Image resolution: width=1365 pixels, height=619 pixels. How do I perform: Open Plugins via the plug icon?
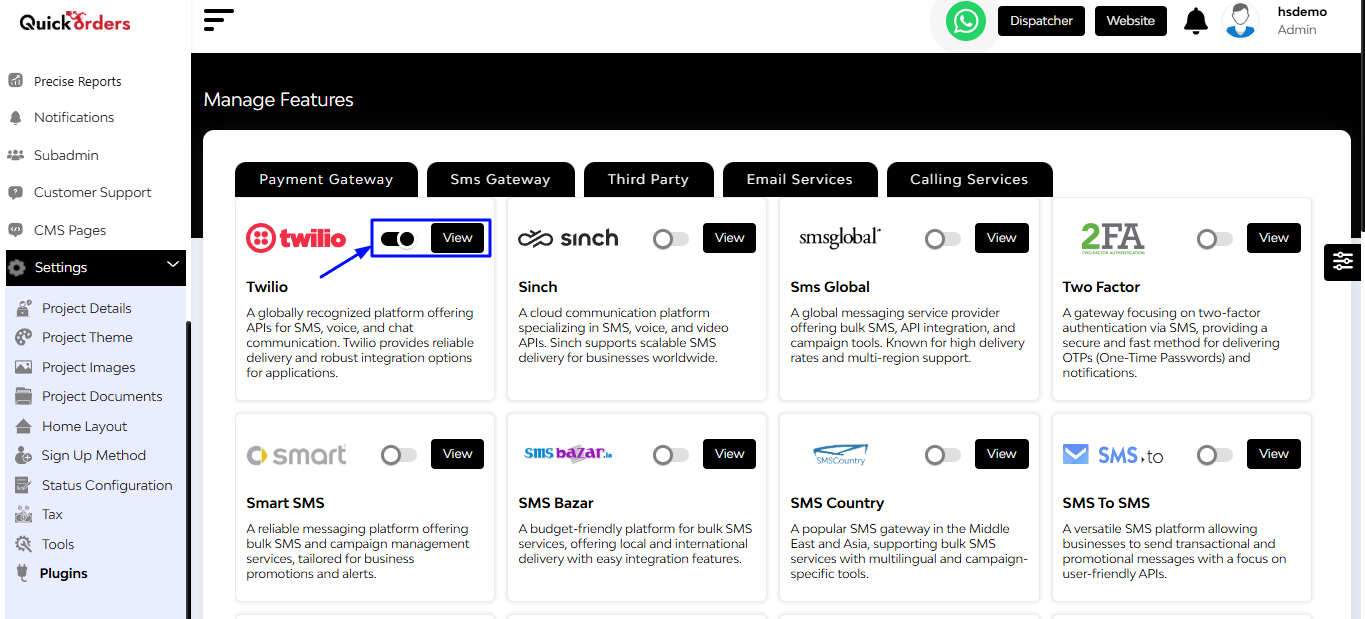point(23,573)
